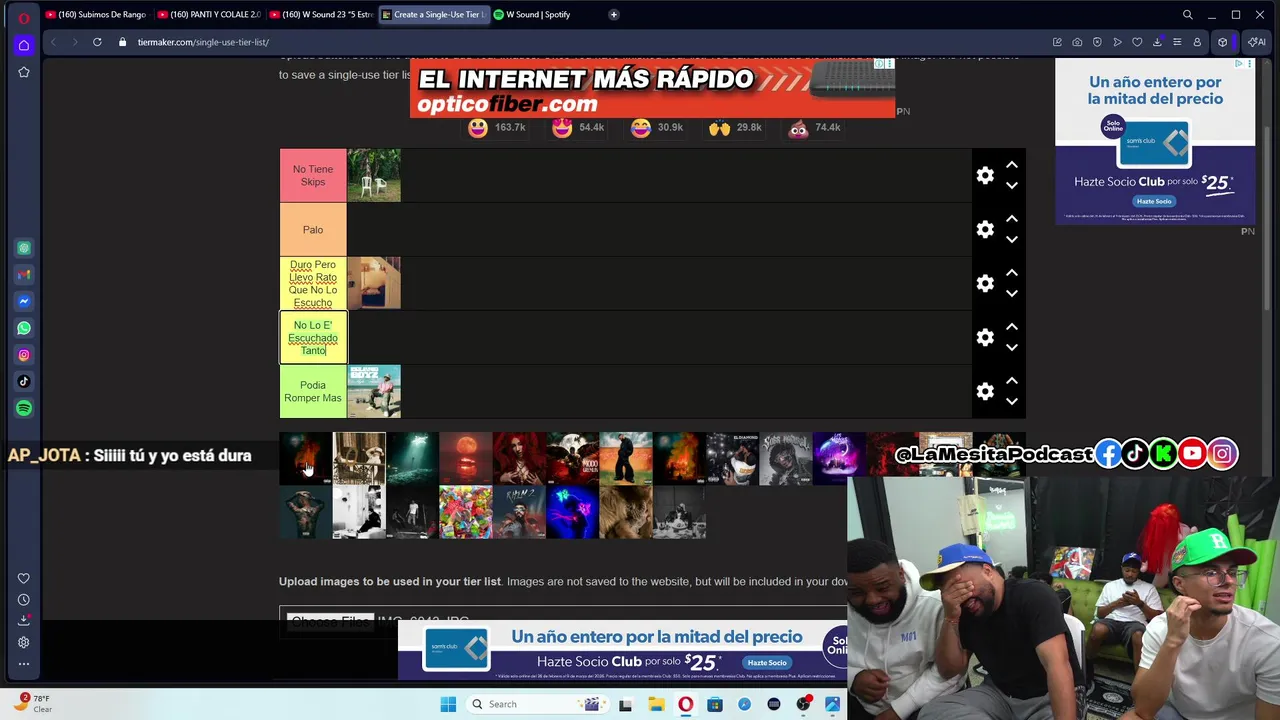This screenshot has height=720, width=1280.
Task: Open the Opera AI button in toolbar
Action: 1257,42
